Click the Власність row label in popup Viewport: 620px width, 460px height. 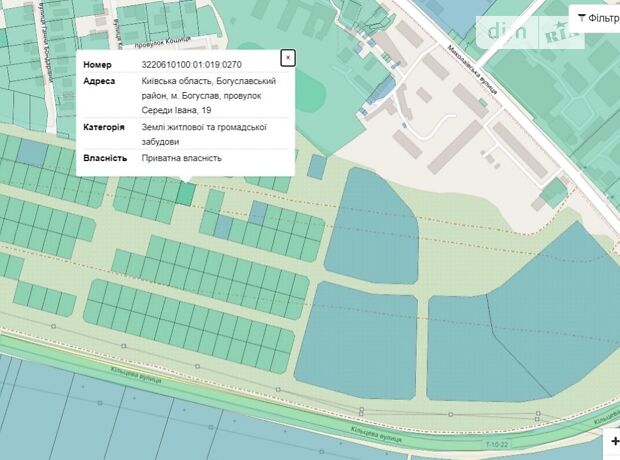105,158
